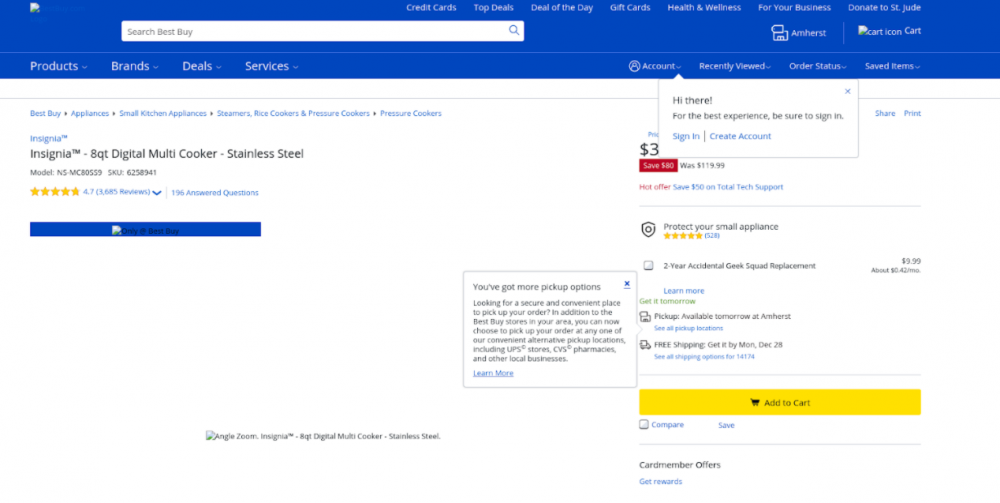Open 196 Answered Questions
The width and height of the screenshot is (1000, 503).
click(214, 193)
